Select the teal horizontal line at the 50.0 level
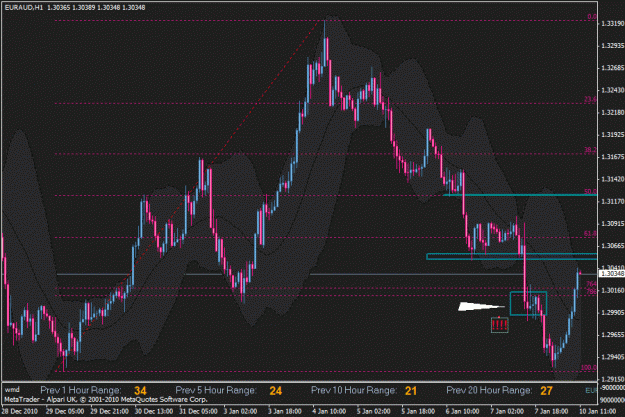 tap(520, 195)
